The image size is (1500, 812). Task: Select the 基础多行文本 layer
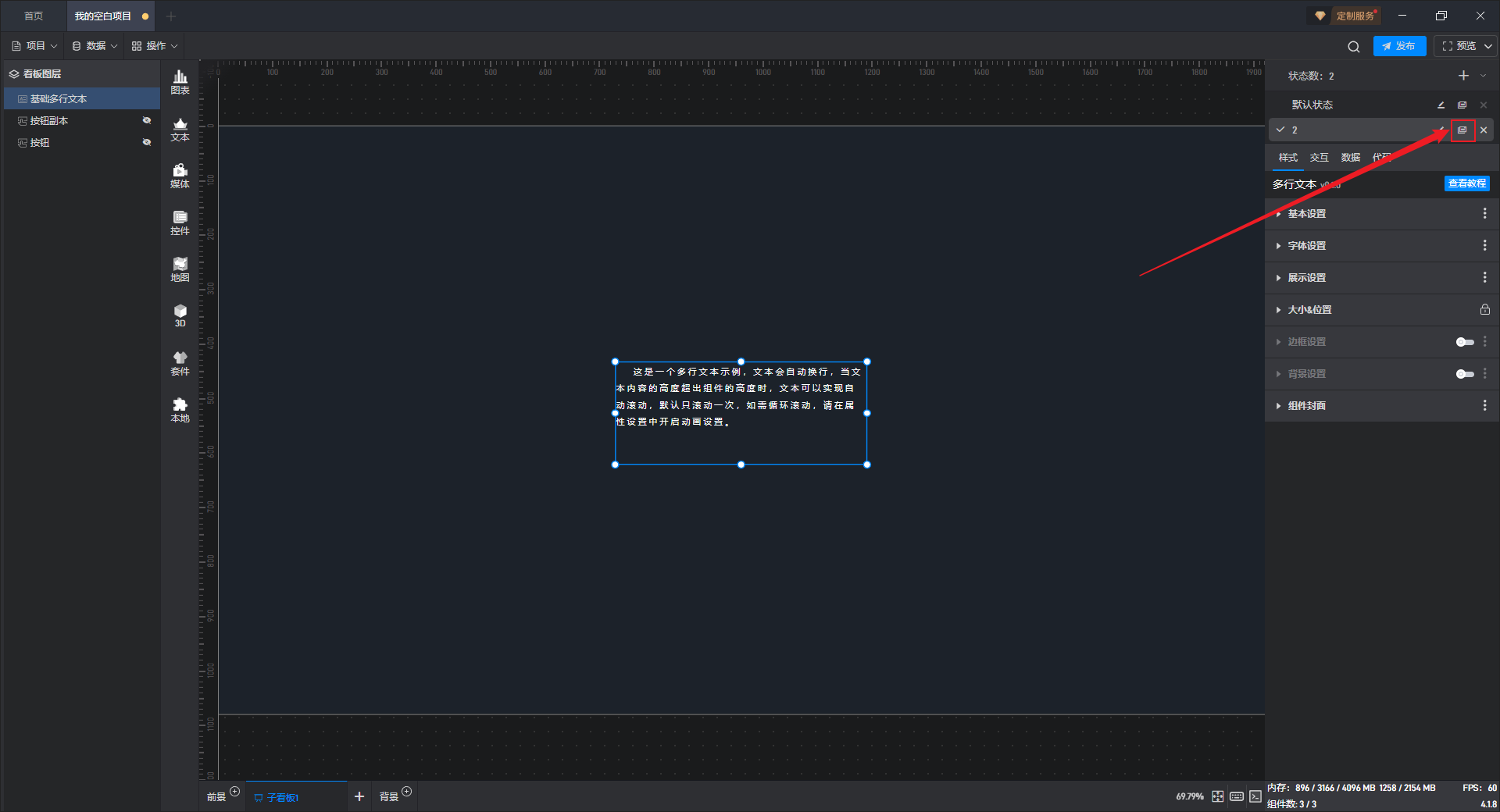pos(59,99)
